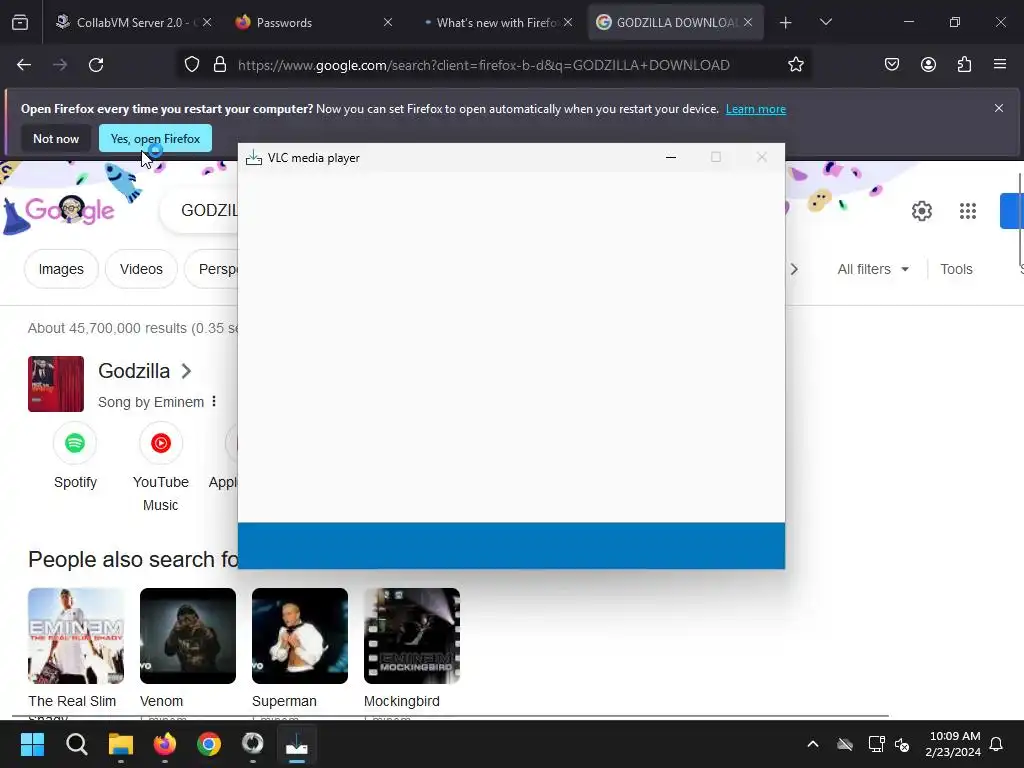1024x768 pixels.
Task: Open File Explorer from taskbar
Action: point(121,744)
